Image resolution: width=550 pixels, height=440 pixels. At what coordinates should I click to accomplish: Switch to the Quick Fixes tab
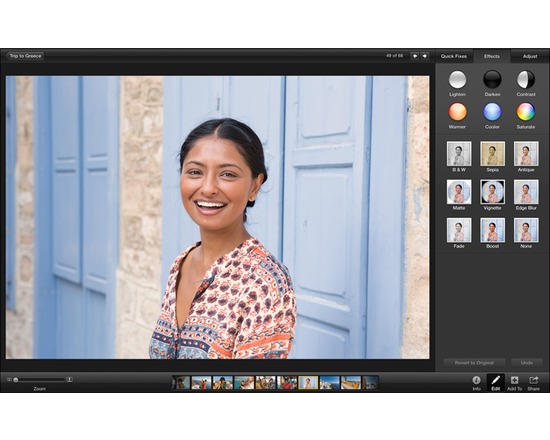click(454, 56)
